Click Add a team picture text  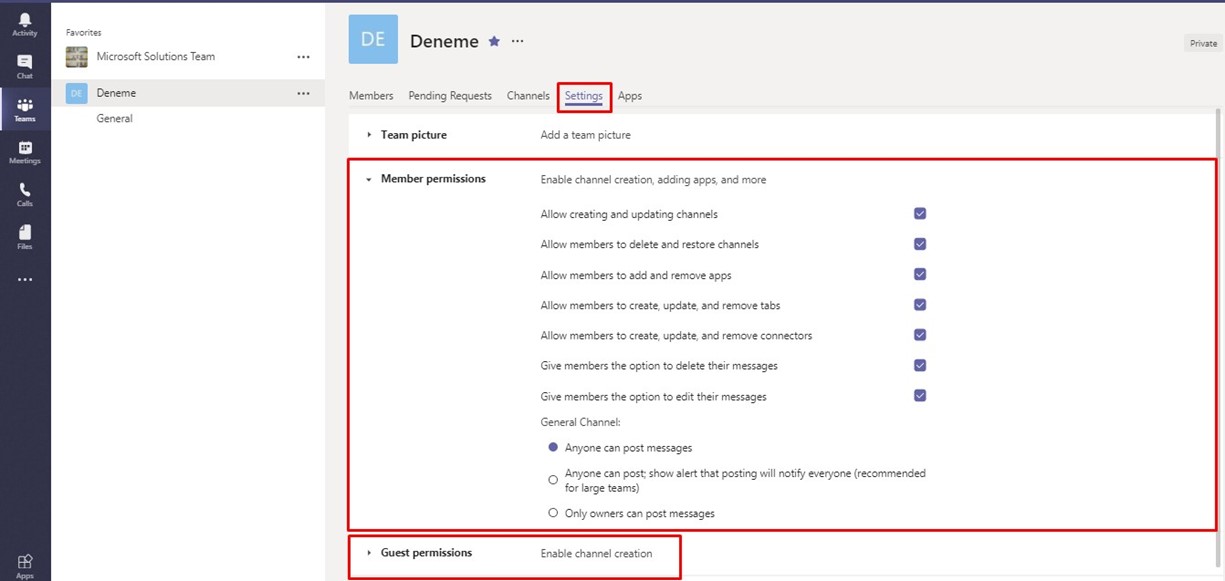point(586,135)
